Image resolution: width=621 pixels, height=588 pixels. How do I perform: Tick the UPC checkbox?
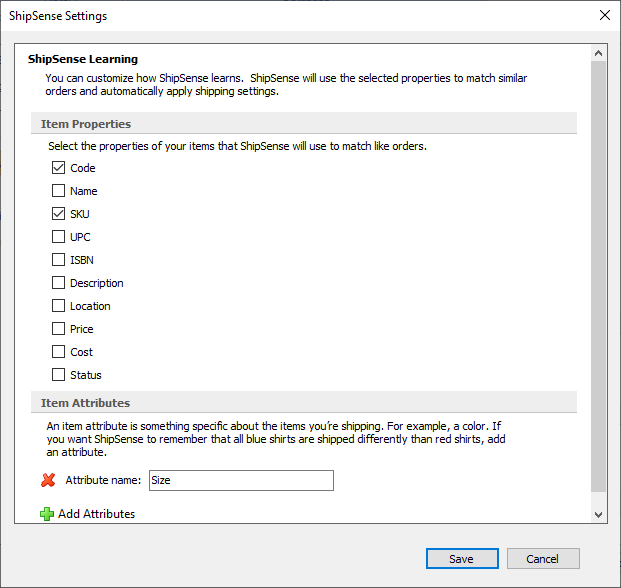point(58,237)
